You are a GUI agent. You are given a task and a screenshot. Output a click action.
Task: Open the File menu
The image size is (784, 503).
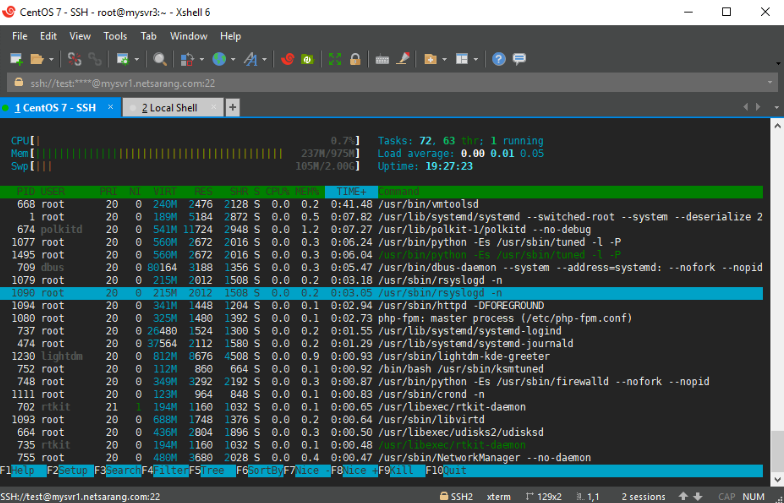(20, 36)
